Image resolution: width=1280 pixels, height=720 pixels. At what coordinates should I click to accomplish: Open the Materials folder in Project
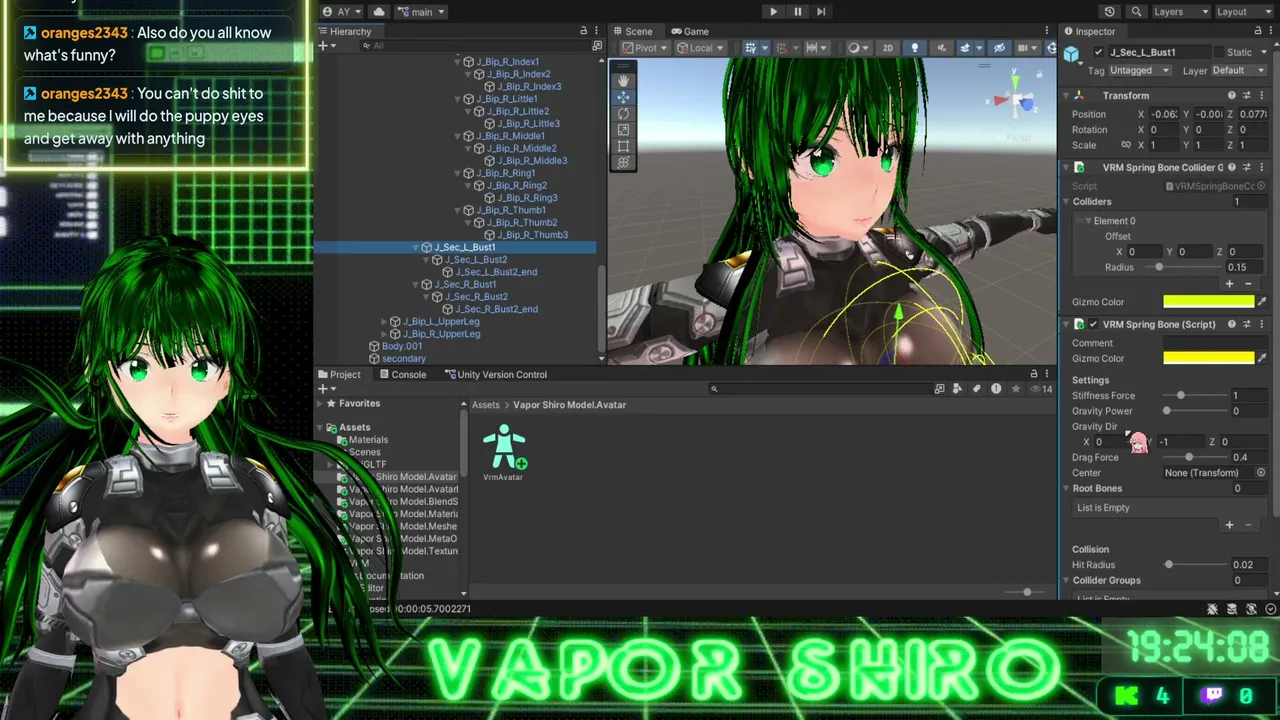click(x=368, y=440)
